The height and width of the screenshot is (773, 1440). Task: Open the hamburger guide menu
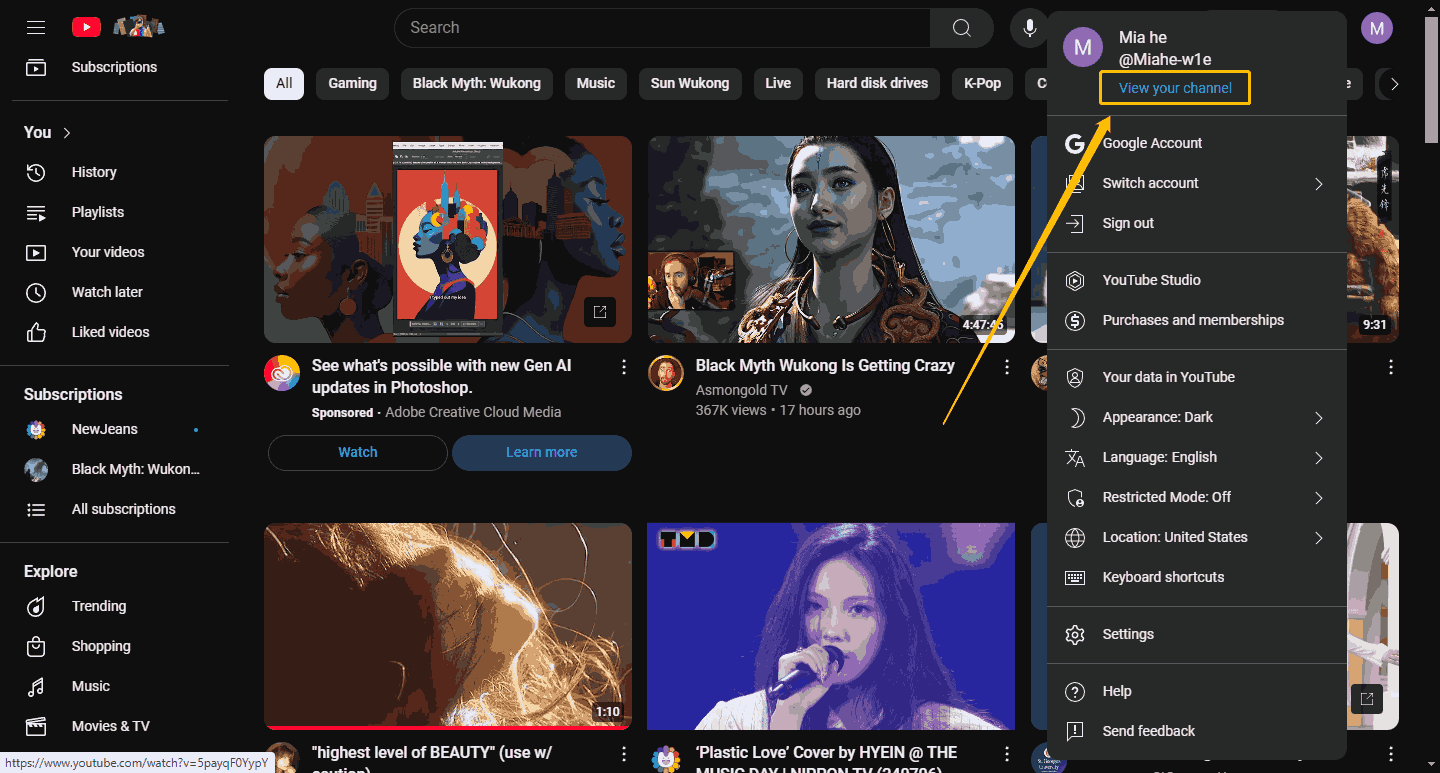point(36,28)
